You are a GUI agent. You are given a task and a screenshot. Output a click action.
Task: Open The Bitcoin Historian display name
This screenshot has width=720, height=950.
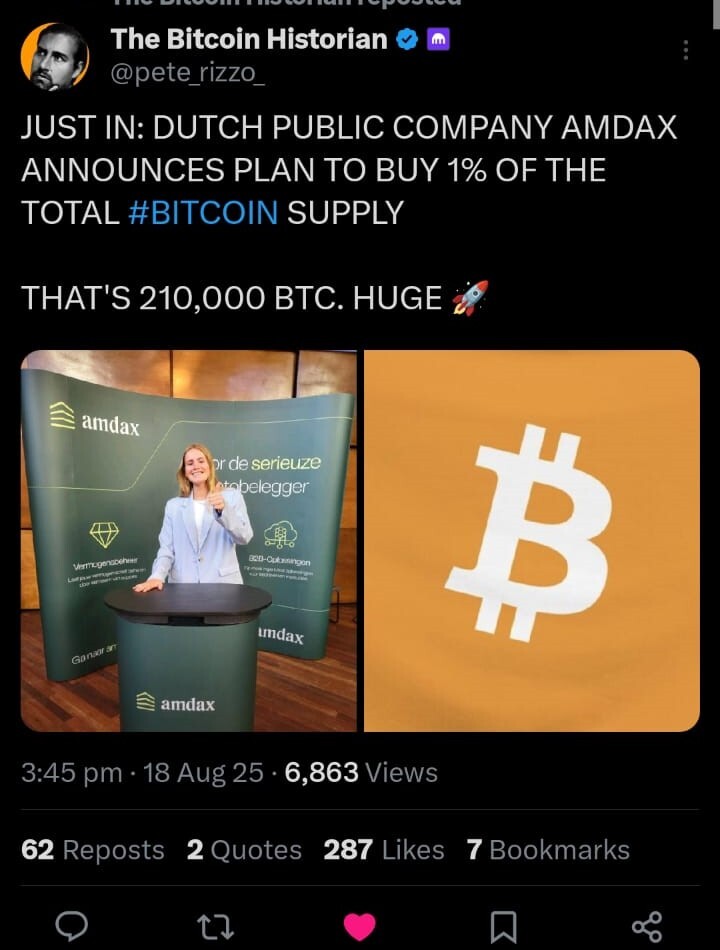coord(249,39)
